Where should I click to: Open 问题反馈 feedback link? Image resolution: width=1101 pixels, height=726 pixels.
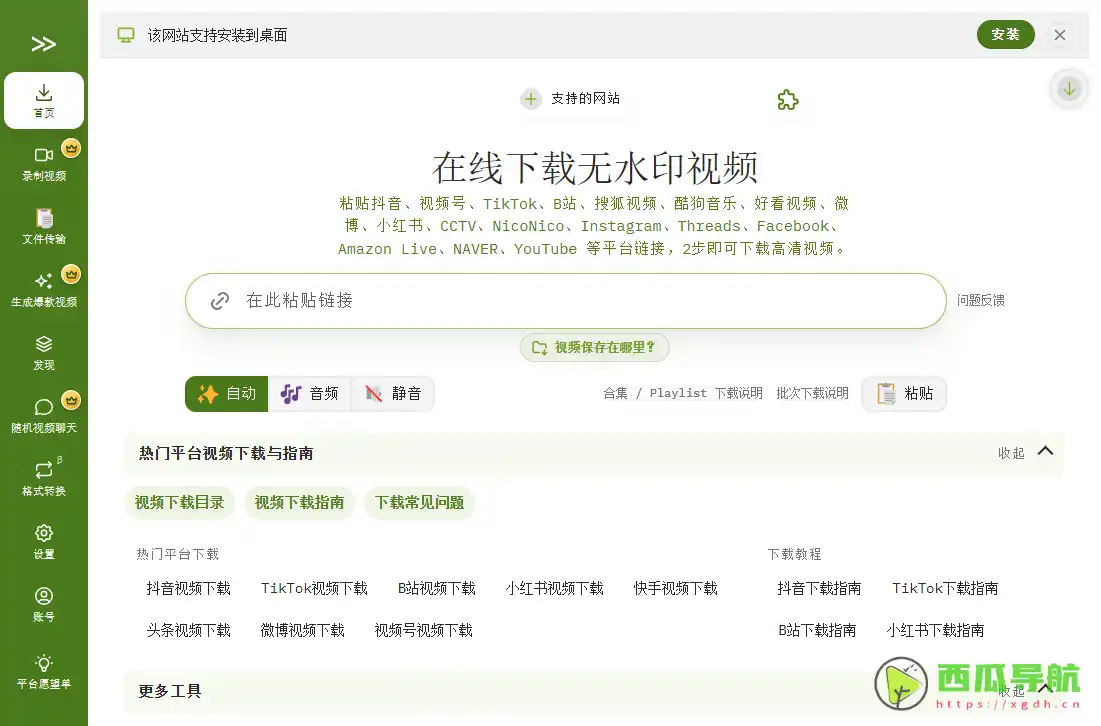pos(980,301)
